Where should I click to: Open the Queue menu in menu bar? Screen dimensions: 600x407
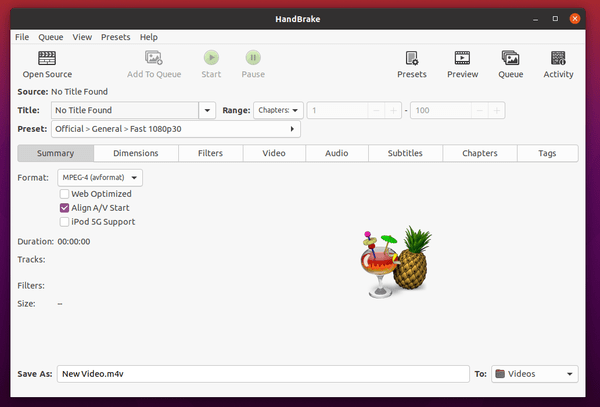coord(51,37)
